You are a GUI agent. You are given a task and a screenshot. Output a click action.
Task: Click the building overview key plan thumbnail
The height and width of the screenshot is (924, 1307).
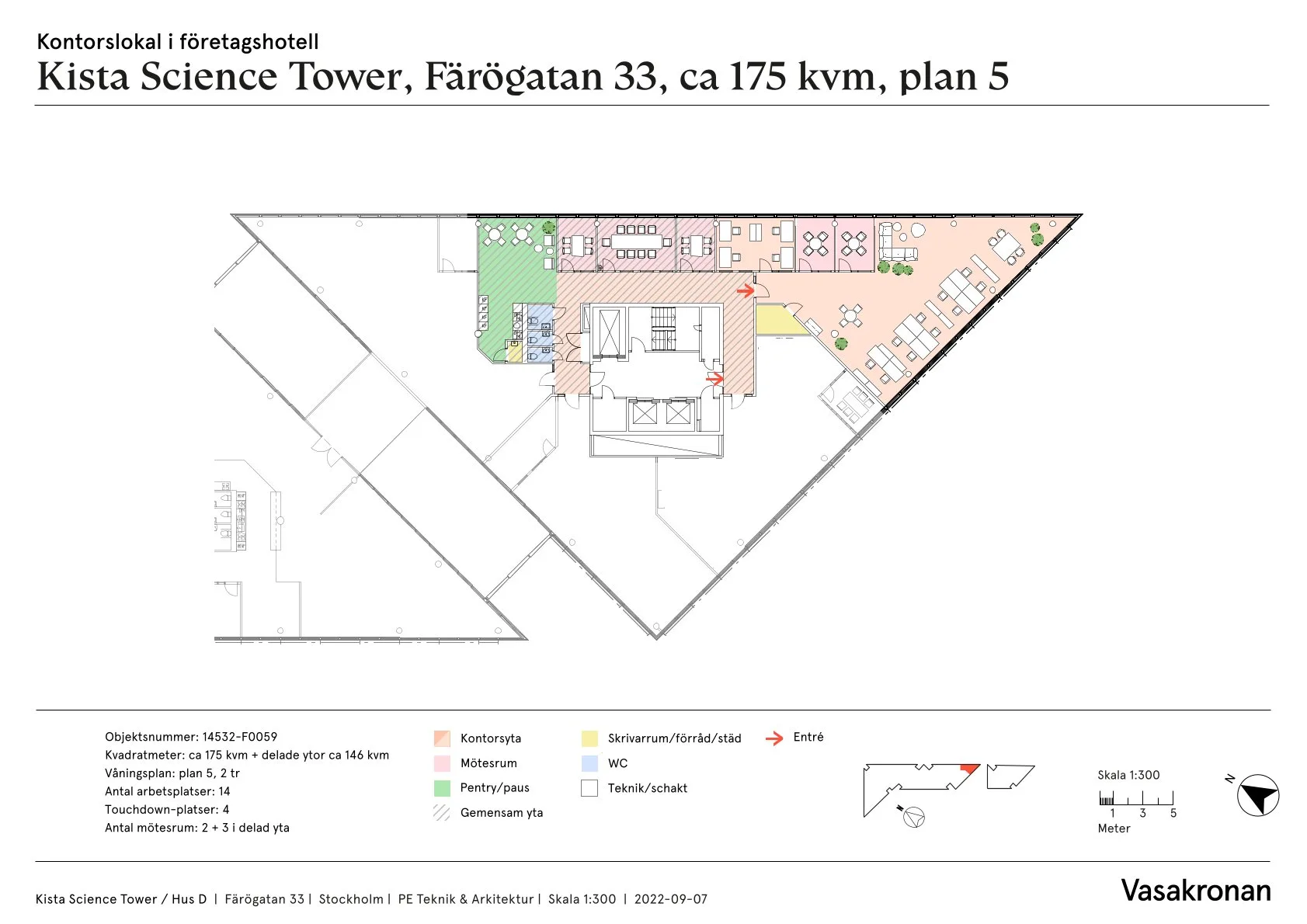pos(948,792)
